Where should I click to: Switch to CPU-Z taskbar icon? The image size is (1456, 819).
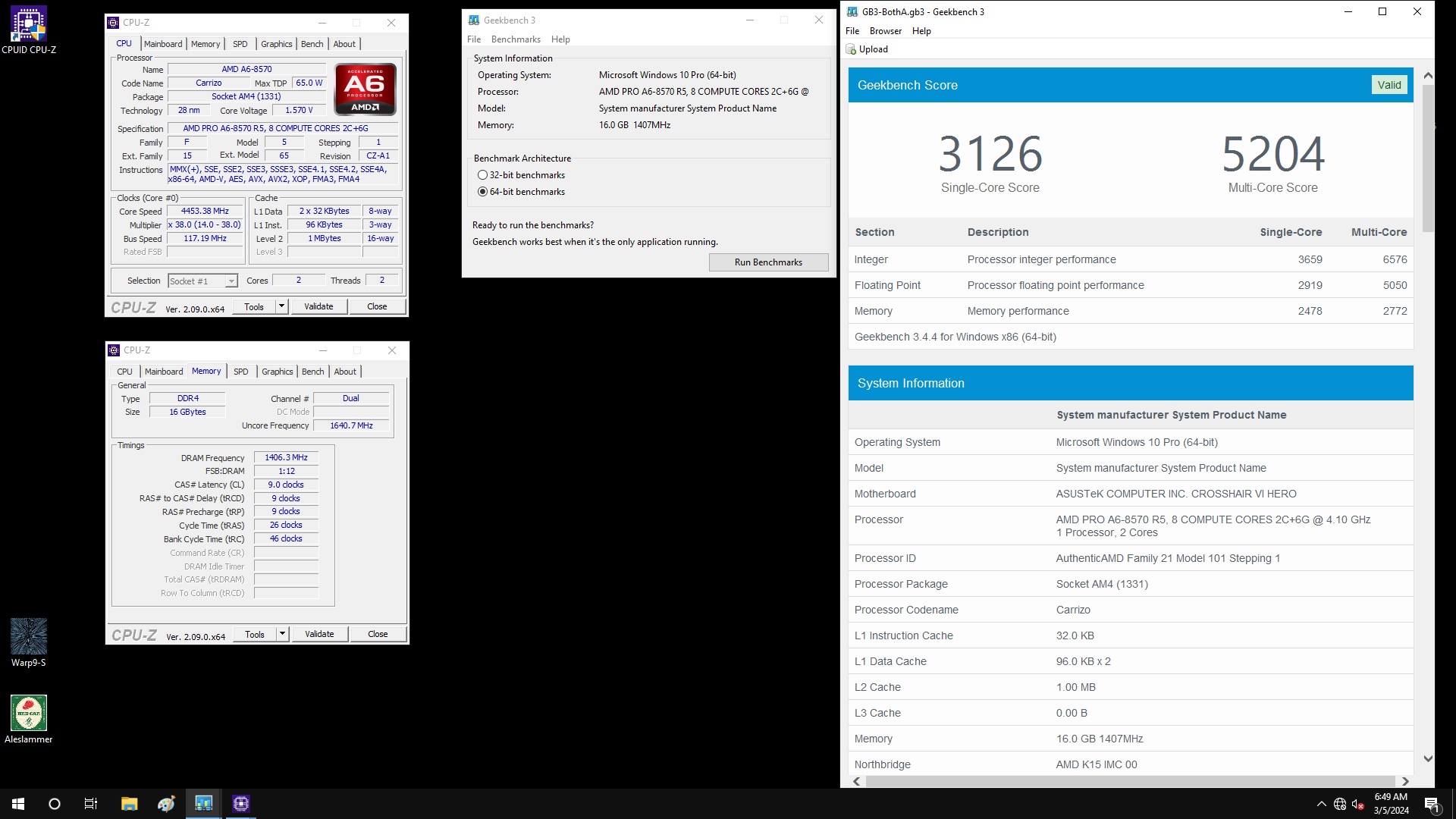tap(241, 804)
